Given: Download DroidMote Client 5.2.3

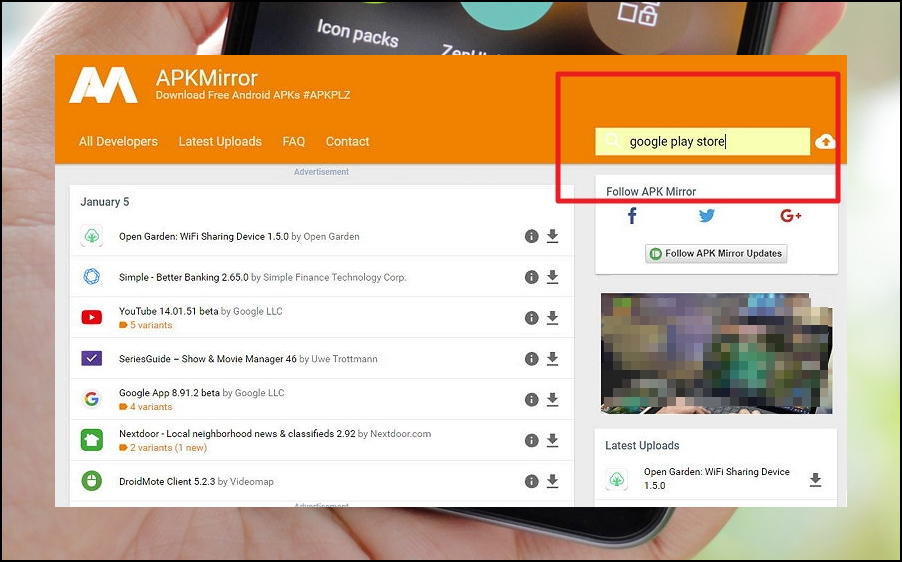Looking at the screenshot, I should point(552,481).
